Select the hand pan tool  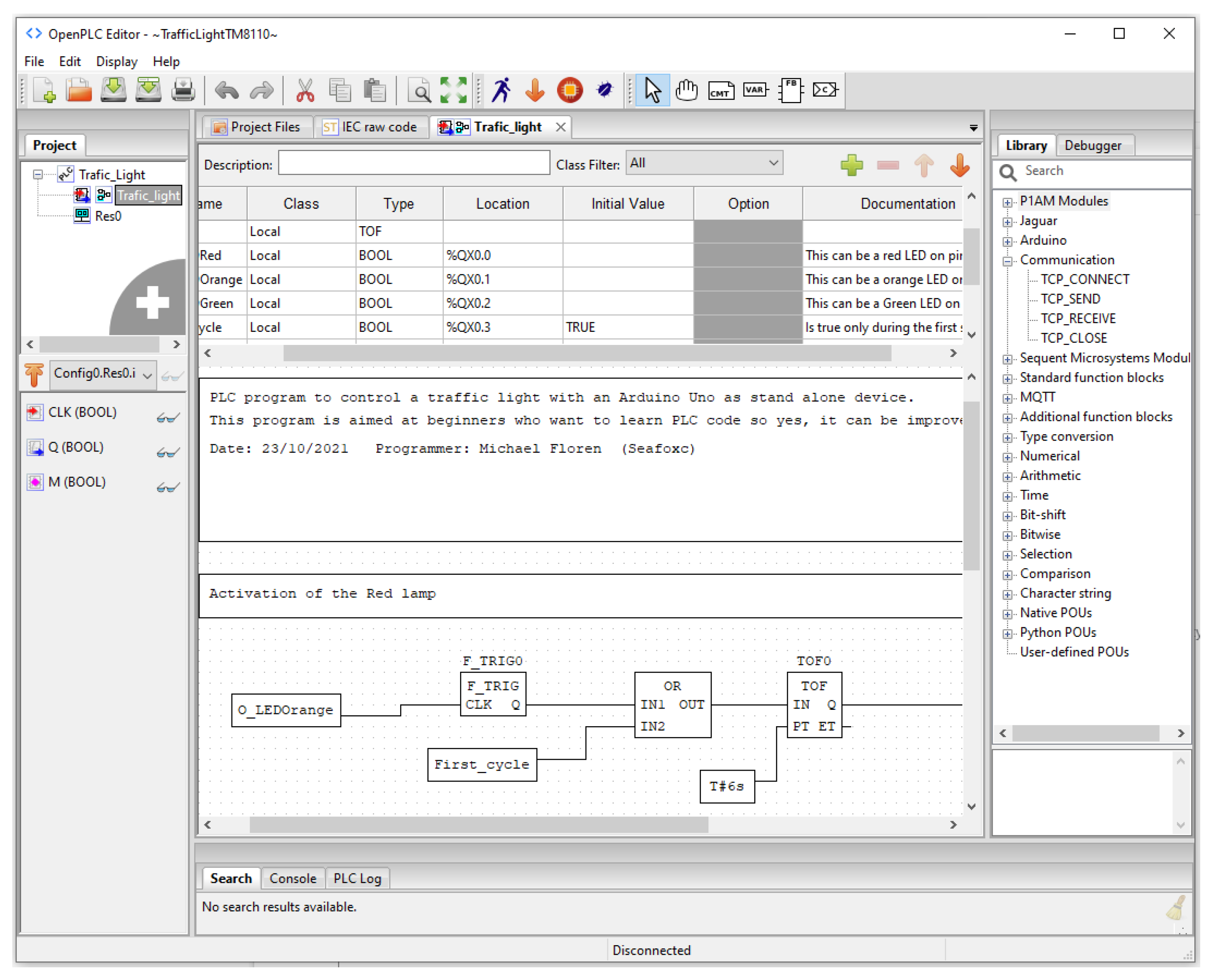coord(686,90)
